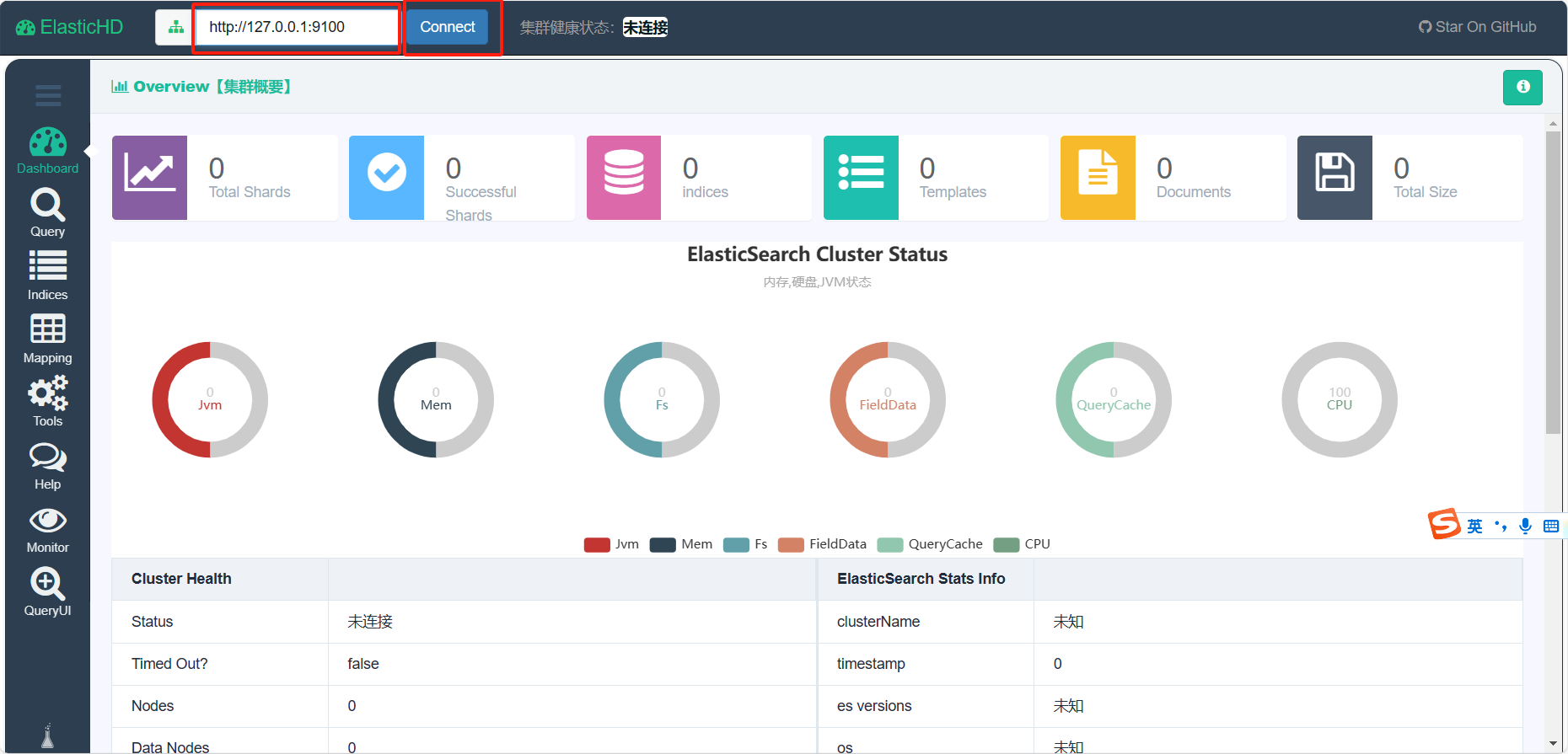Open the Monitor eye icon
Screen dimensions: 1568x754
tap(47, 521)
